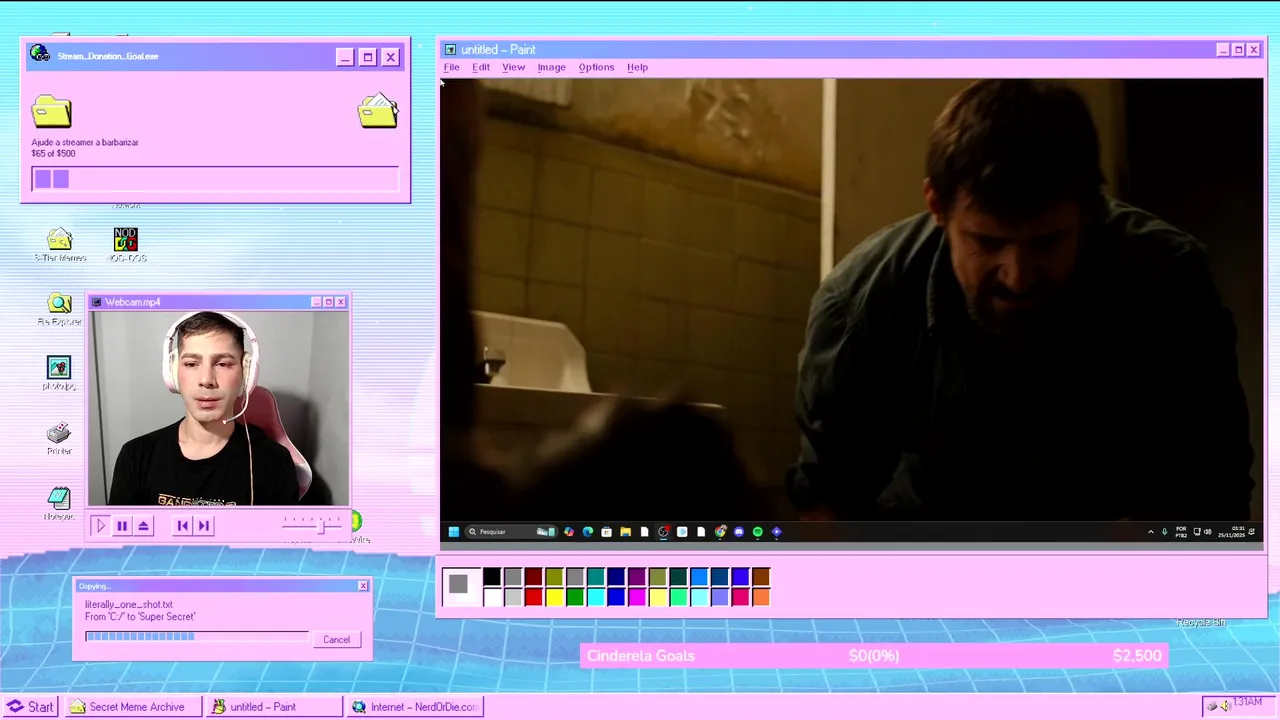
Task: Switch to Secret Meme Archive taskbar item
Action: (x=134, y=707)
